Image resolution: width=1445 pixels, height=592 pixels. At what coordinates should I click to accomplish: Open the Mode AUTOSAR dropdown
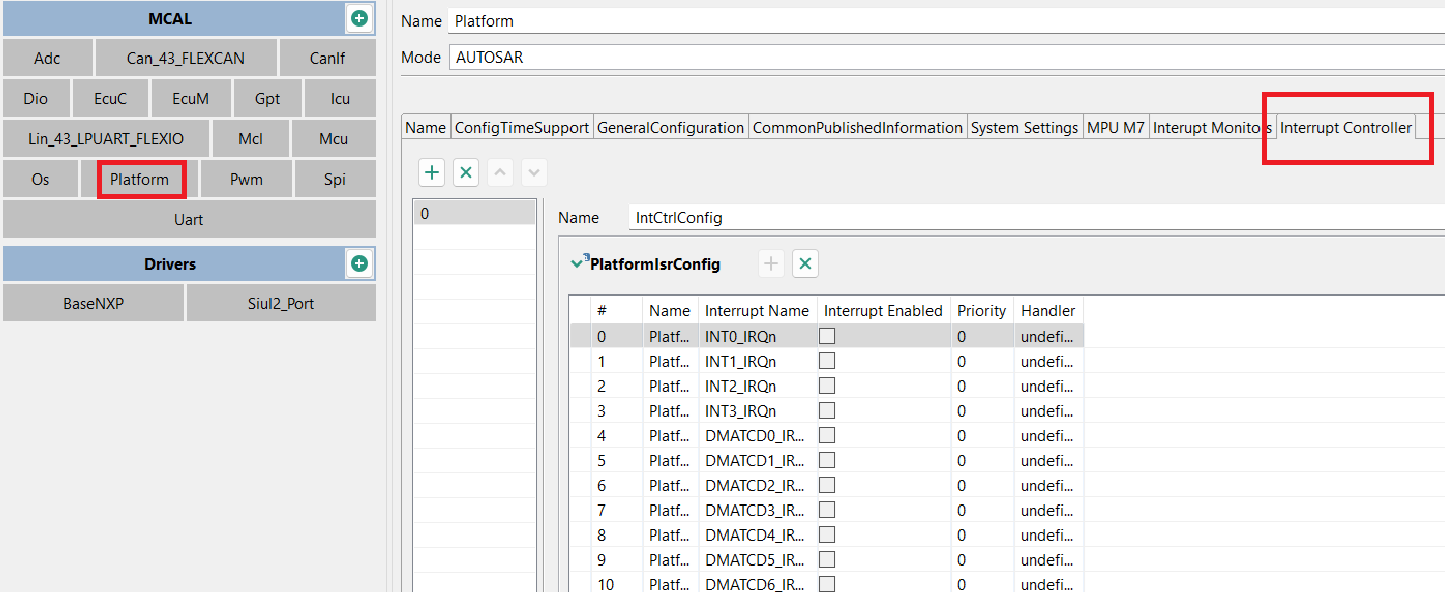[946, 58]
